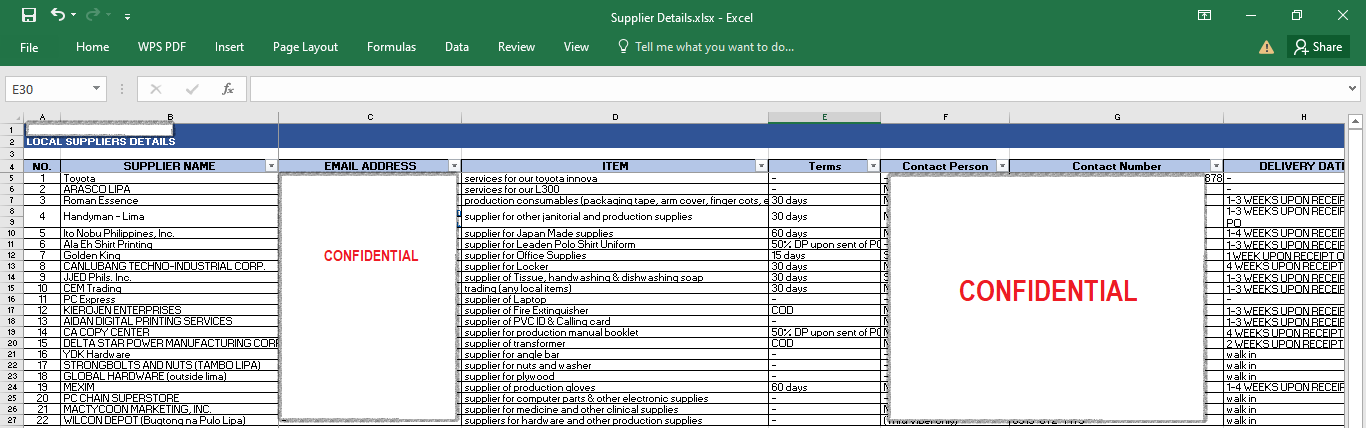This screenshot has height=428, width=1366.
Task: Click the yellow warning triangle icon
Action: pyautogui.click(x=1266, y=47)
